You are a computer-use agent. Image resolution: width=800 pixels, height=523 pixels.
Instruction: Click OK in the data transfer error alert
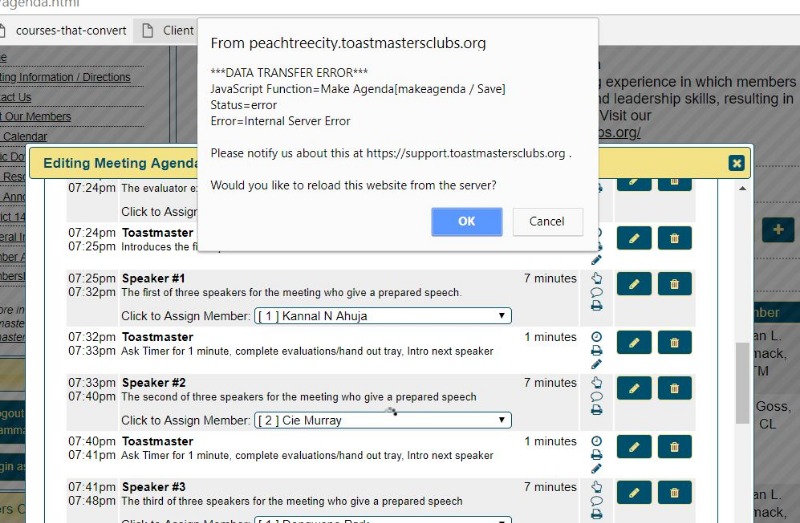(x=466, y=221)
